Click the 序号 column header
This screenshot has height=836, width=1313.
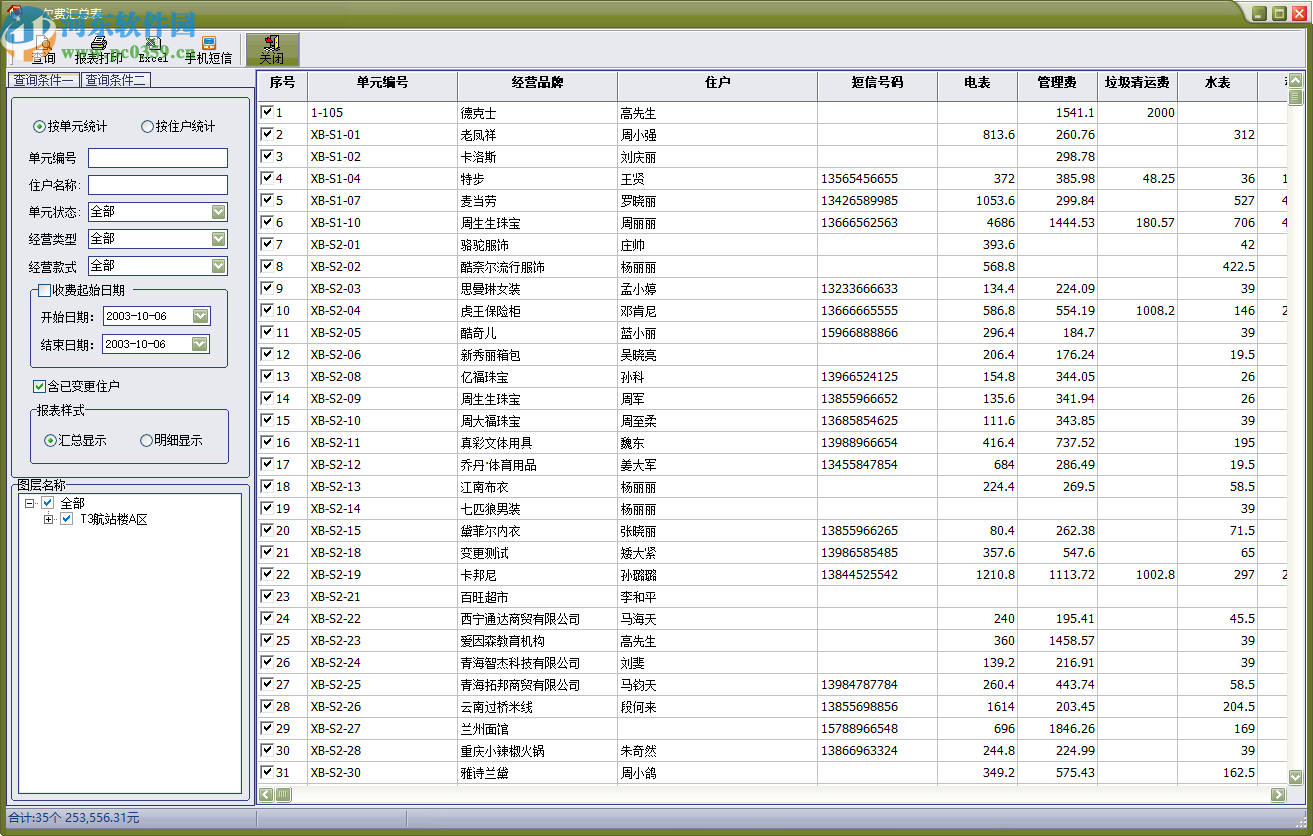pyautogui.click(x=283, y=85)
